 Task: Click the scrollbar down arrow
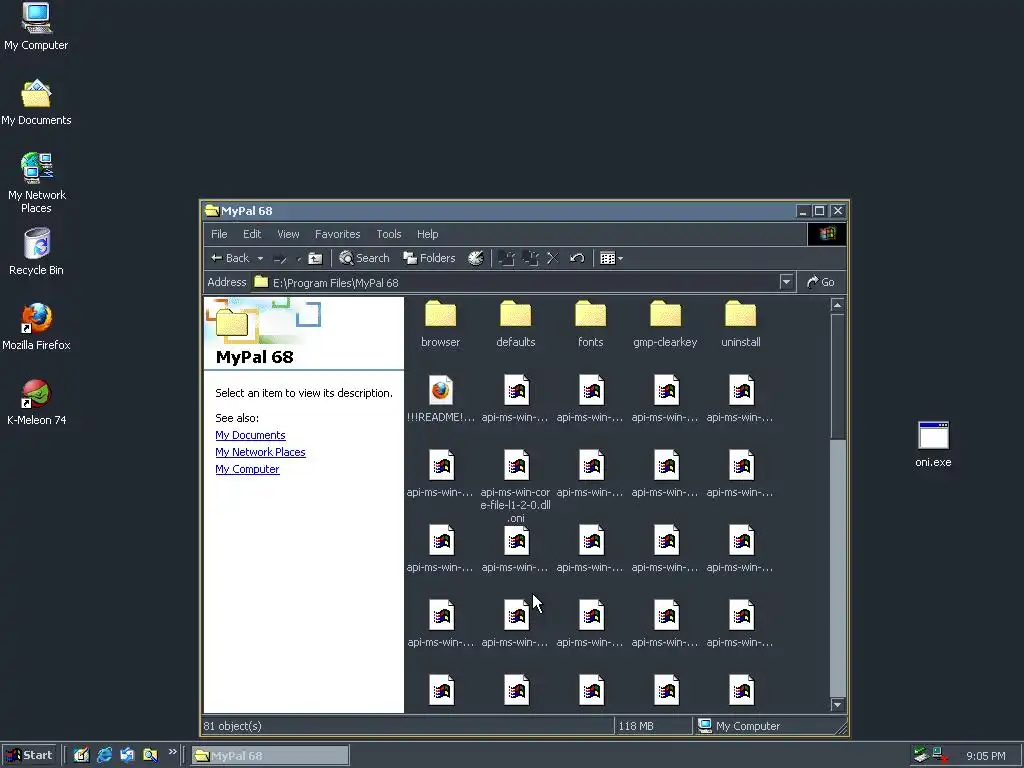point(837,705)
